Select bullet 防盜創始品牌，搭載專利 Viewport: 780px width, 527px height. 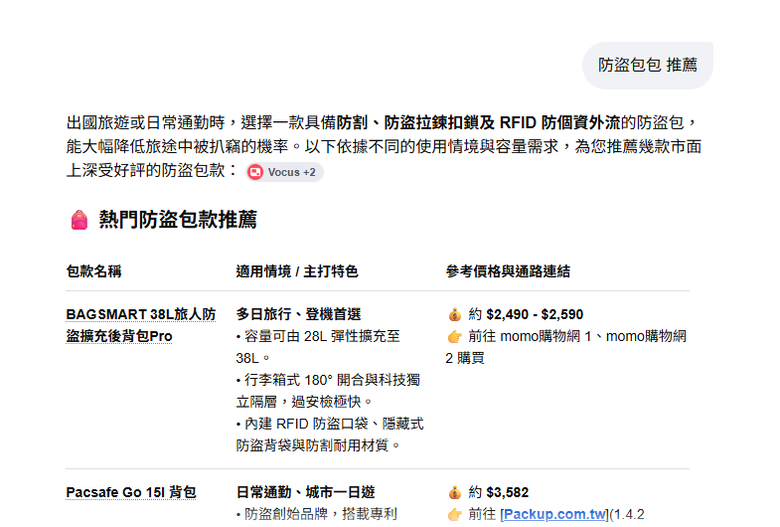pos(317,514)
